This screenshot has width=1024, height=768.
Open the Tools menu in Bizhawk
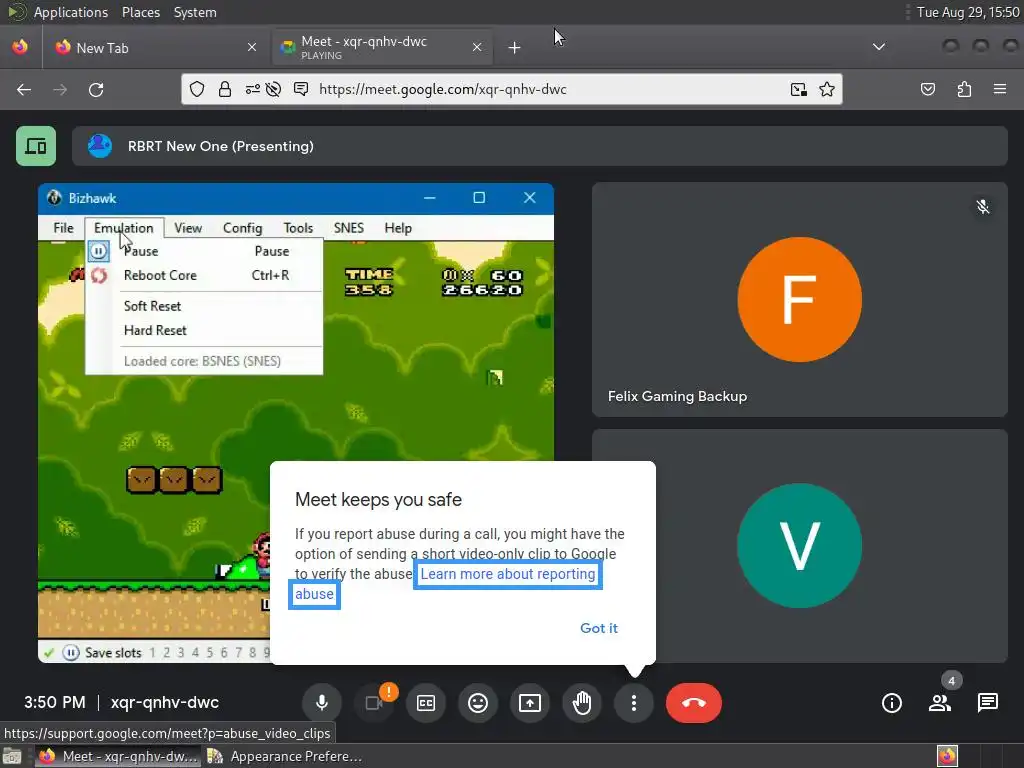click(x=298, y=228)
